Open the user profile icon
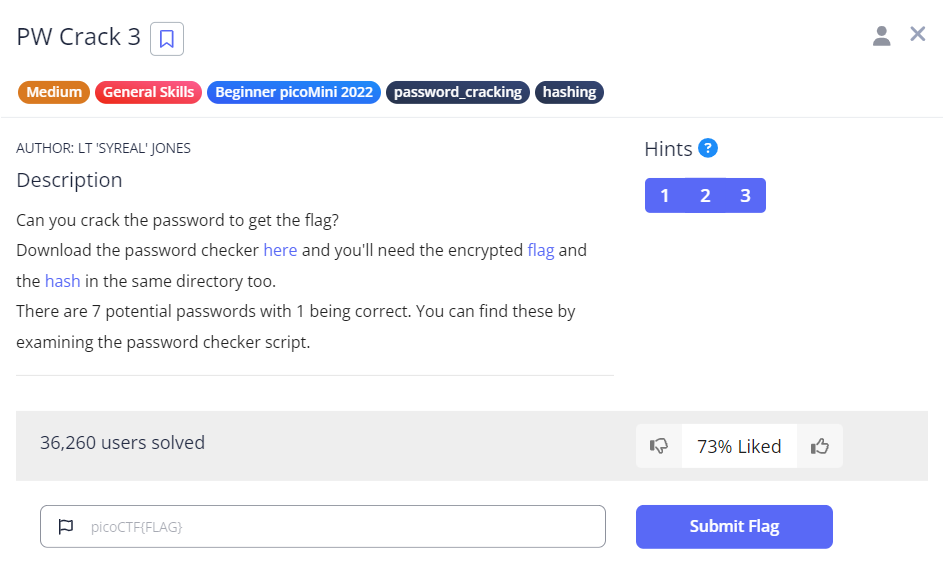This screenshot has height=579, width=949. [881, 36]
